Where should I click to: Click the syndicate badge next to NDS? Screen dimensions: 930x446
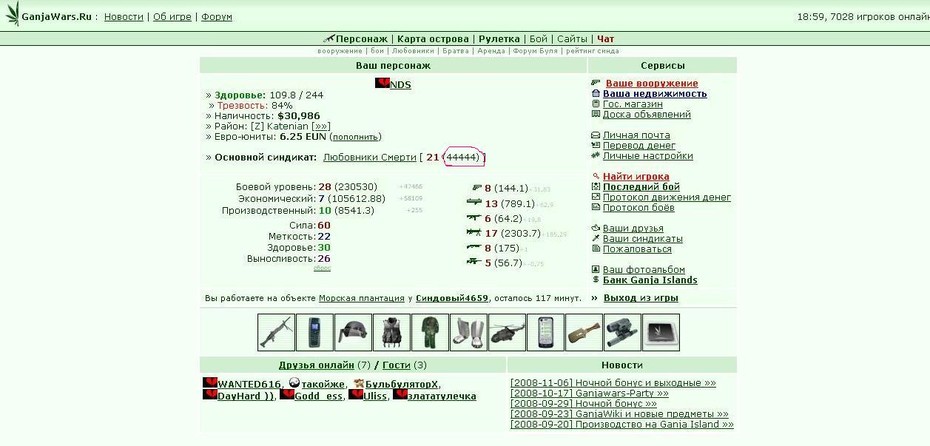coord(382,83)
